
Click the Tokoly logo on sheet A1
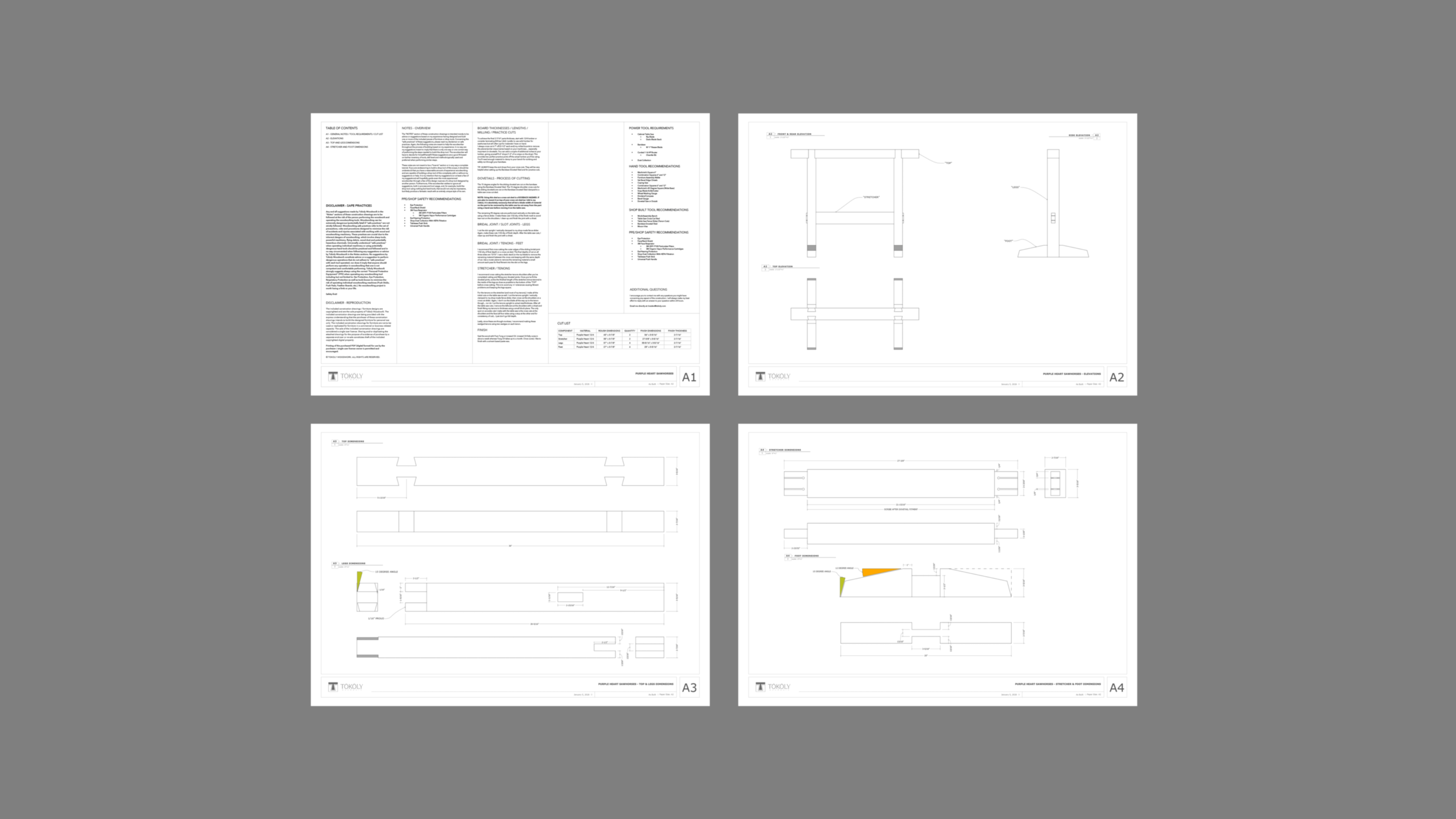pyautogui.click(x=346, y=376)
